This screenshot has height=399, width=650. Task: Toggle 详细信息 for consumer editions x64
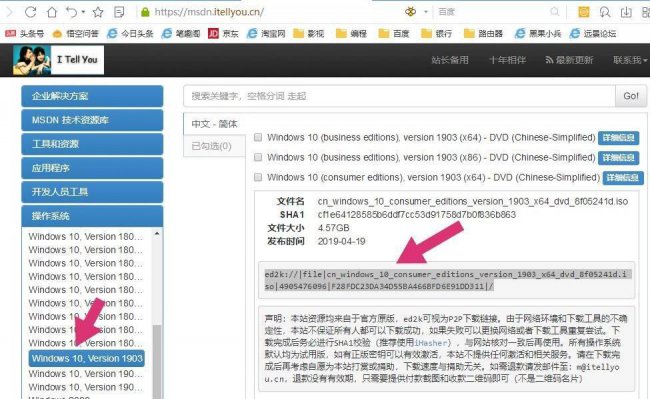pyautogui.click(x=623, y=178)
